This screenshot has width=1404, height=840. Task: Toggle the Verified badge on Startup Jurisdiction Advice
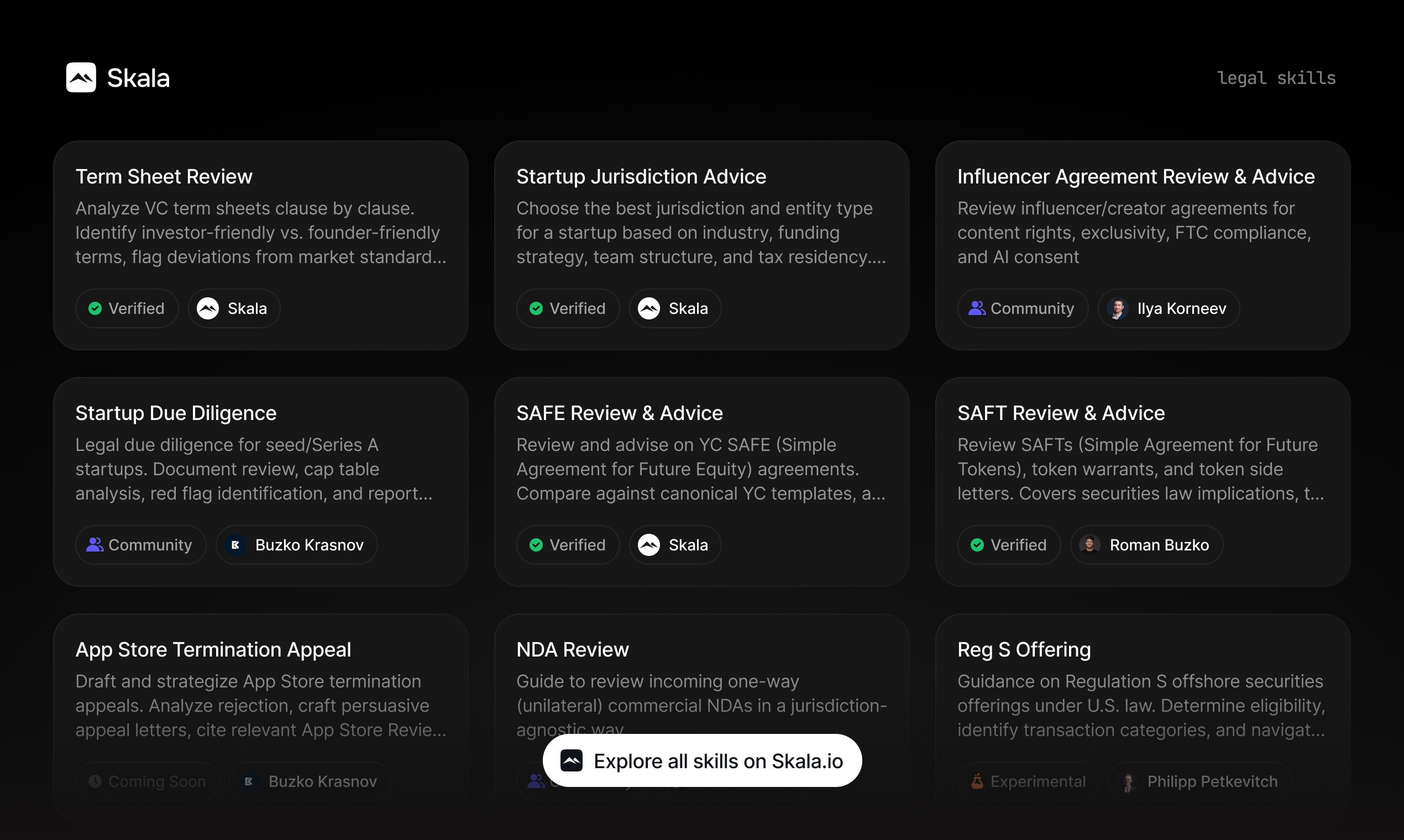coord(568,308)
